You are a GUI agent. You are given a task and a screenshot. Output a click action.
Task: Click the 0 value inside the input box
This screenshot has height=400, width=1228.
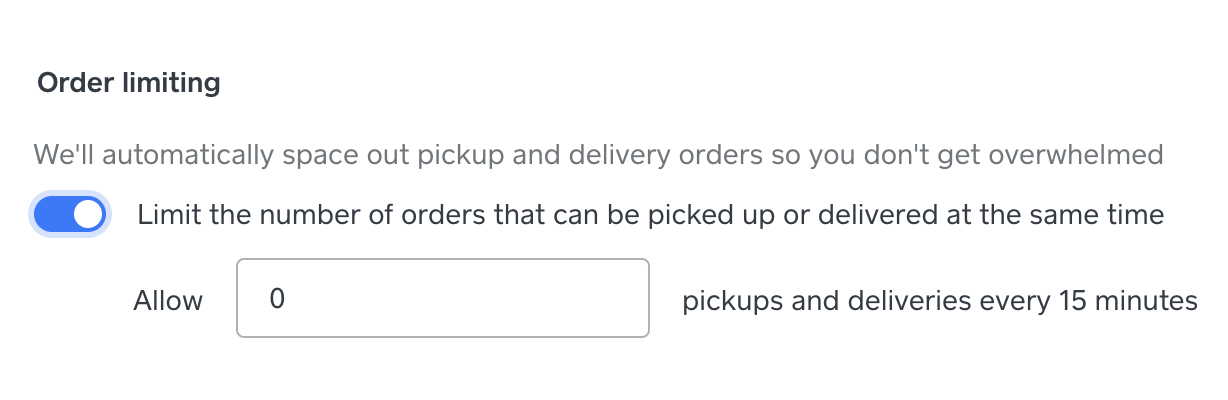[277, 299]
